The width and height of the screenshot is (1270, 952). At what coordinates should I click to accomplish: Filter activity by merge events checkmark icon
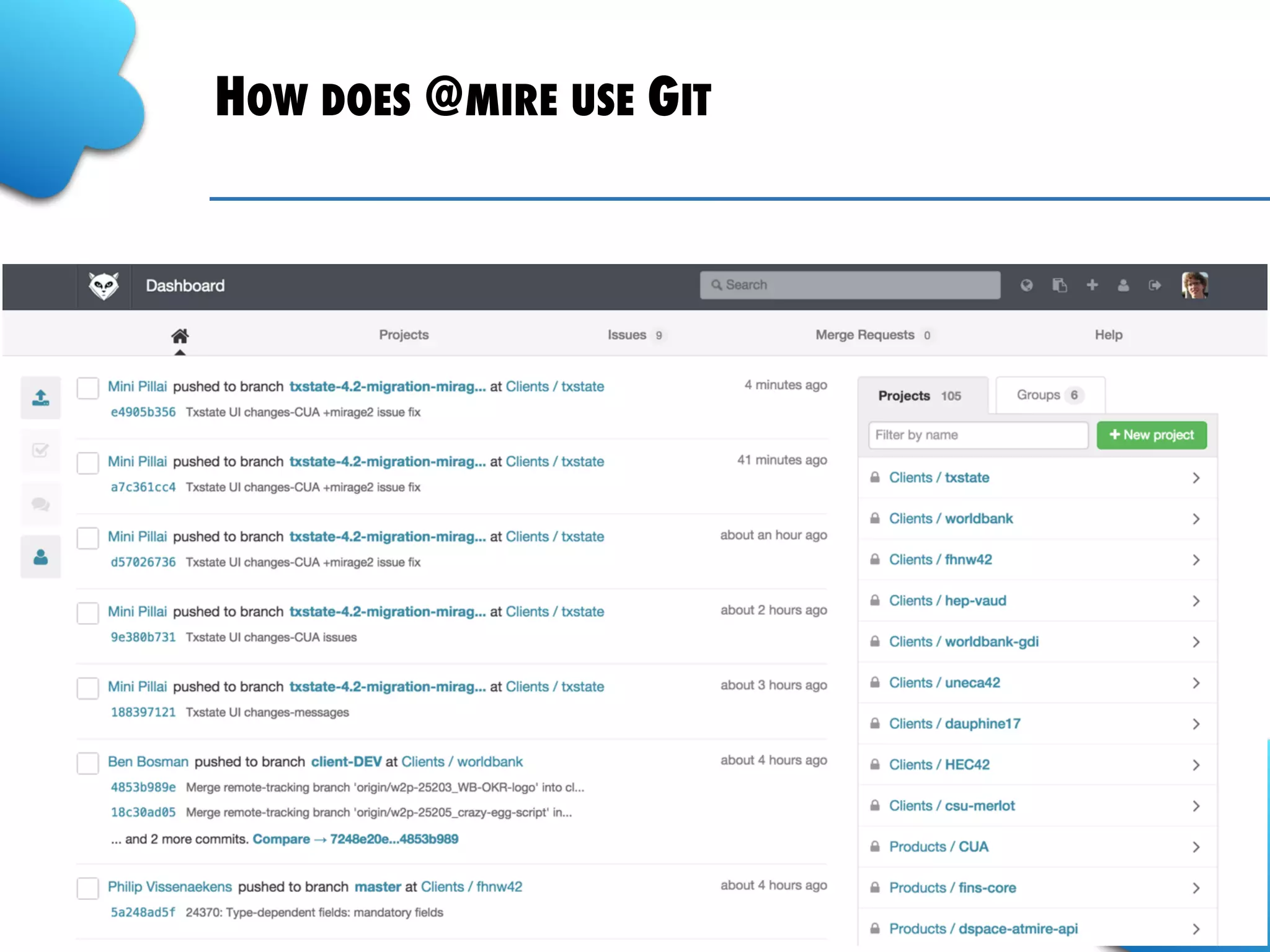click(x=41, y=451)
